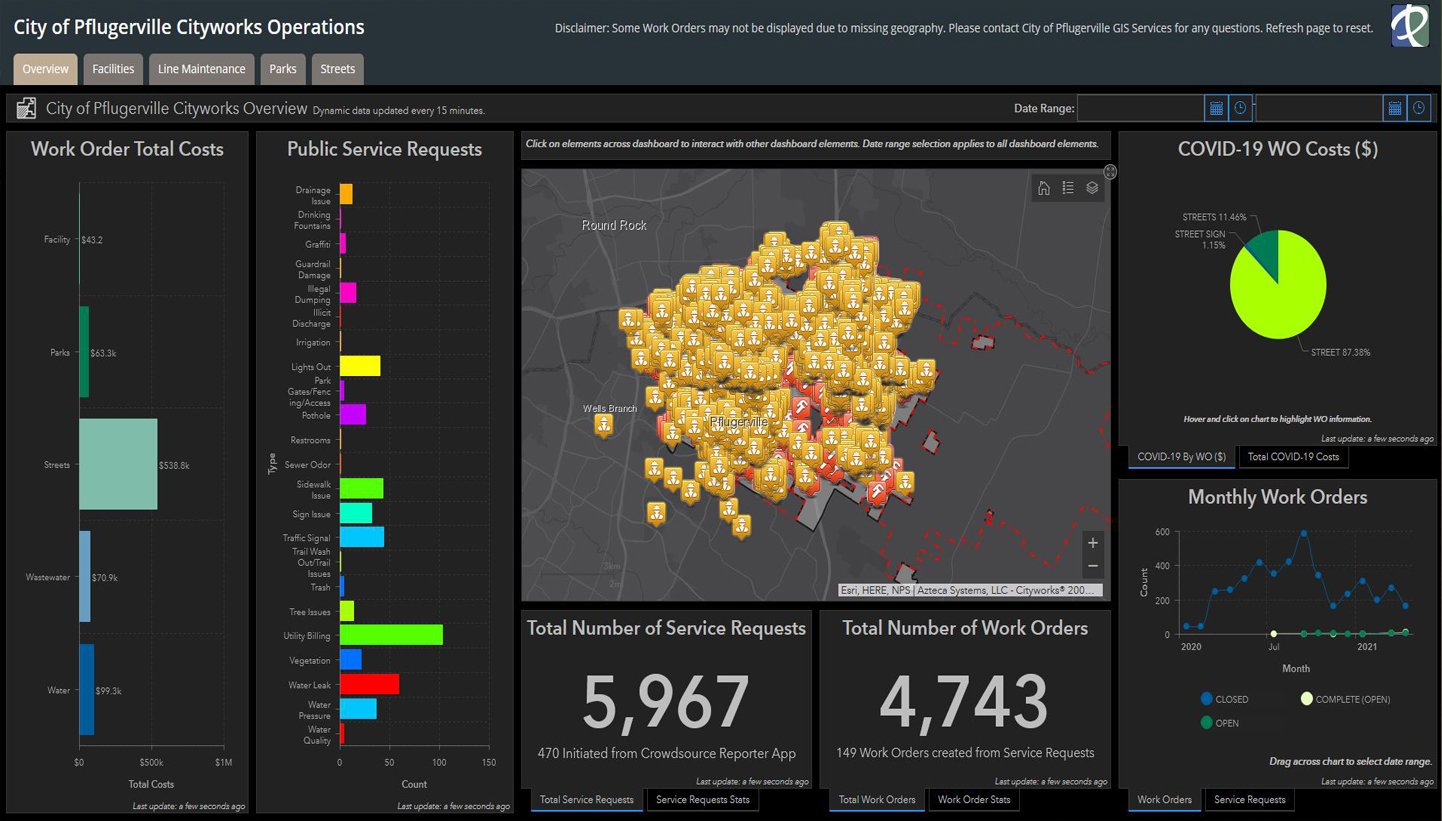Click the $538.8k Streets cost label

pyautogui.click(x=174, y=465)
